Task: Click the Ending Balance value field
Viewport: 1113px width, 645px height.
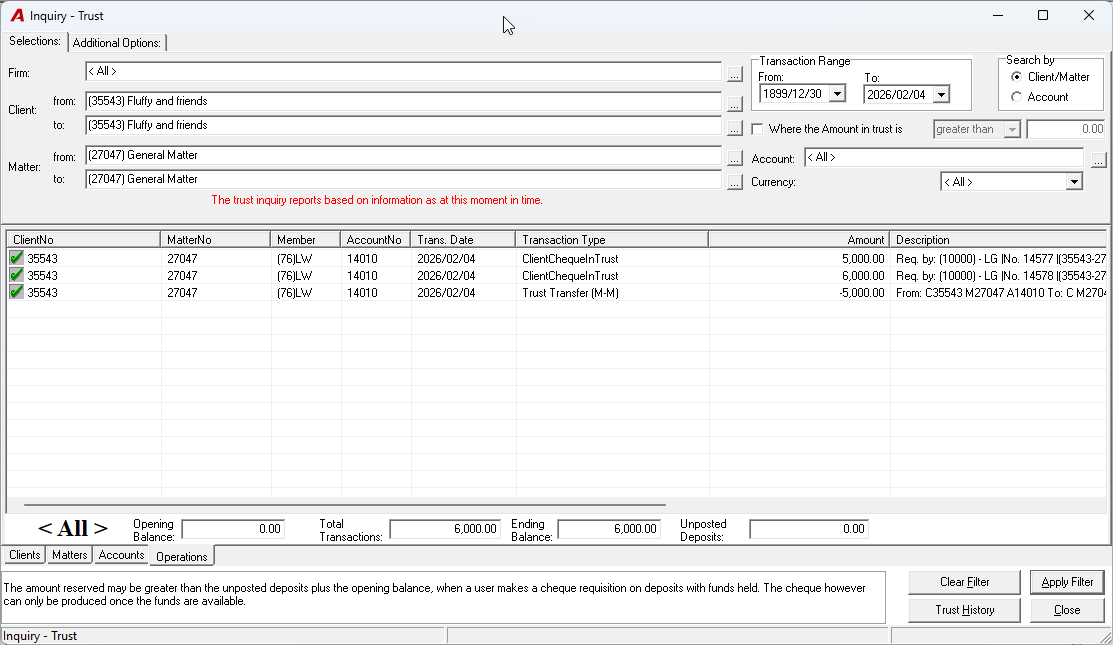Action: click(x=609, y=529)
